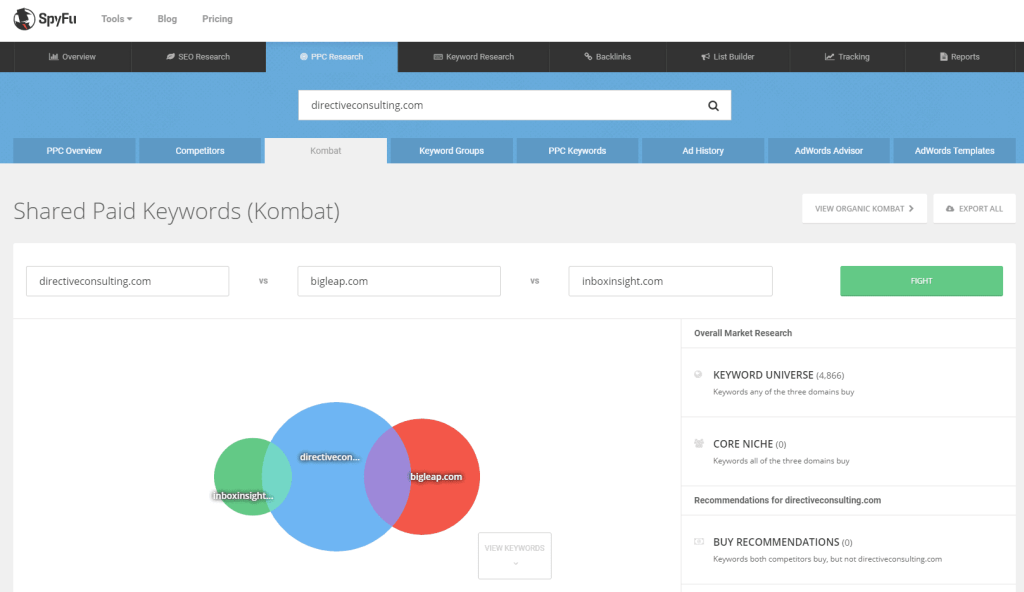Open the Keyword Research tab

[473, 57]
